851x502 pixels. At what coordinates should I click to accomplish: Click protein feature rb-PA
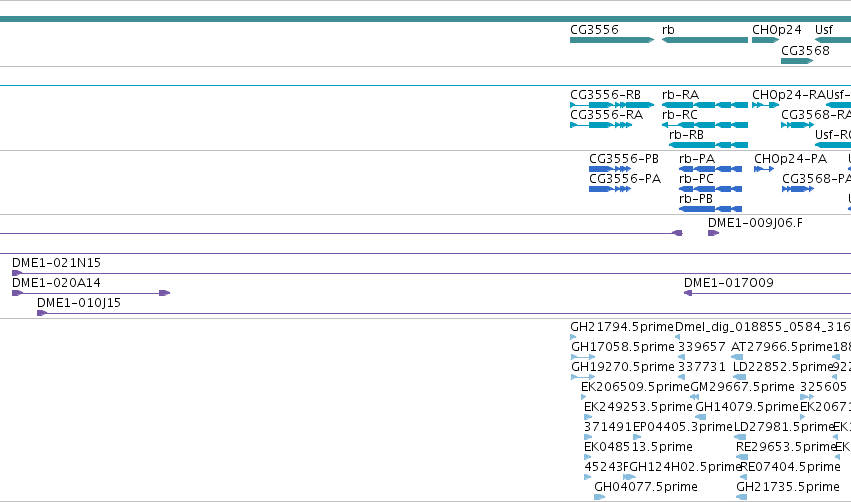point(710,169)
